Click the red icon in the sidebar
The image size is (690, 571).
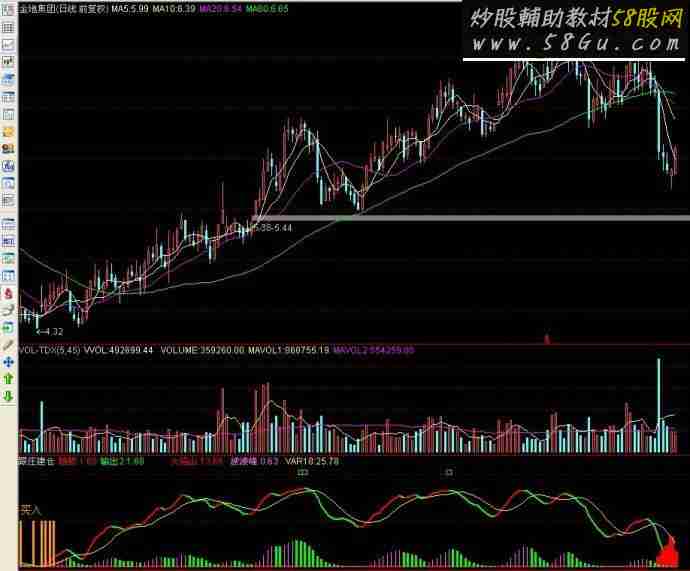8,293
